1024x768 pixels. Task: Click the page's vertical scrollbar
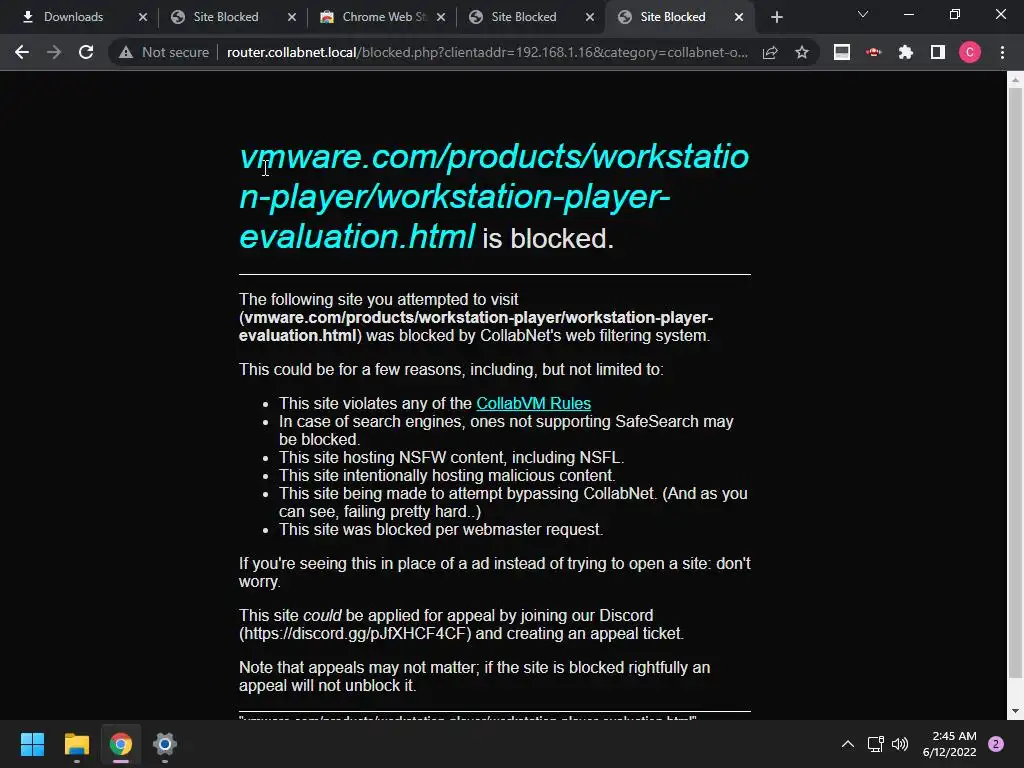pos(1015,383)
